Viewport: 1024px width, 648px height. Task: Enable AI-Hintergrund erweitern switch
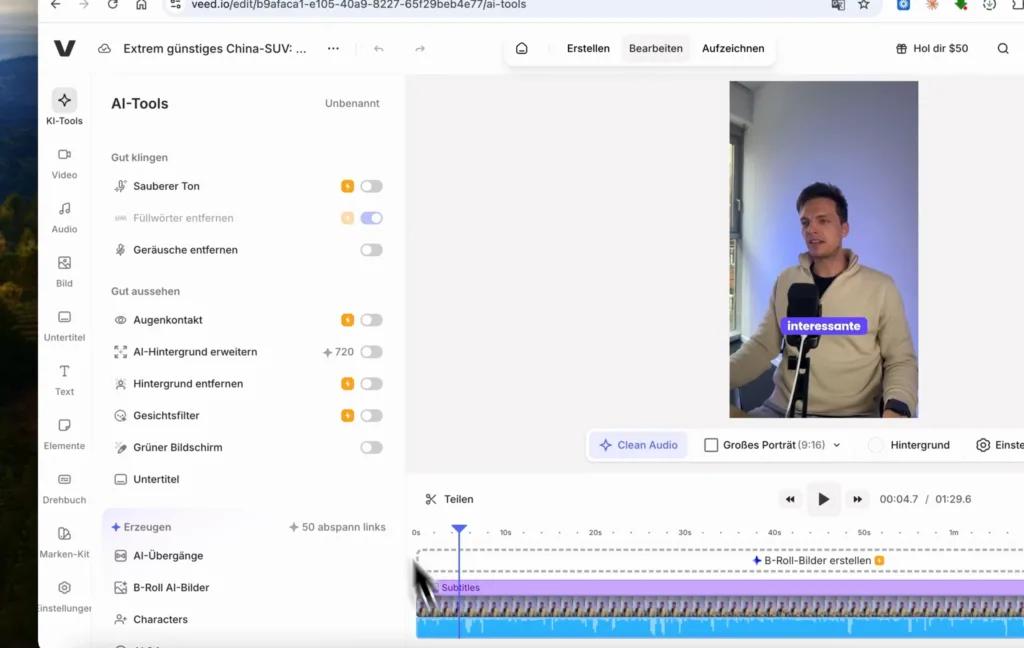pyautogui.click(x=371, y=352)
